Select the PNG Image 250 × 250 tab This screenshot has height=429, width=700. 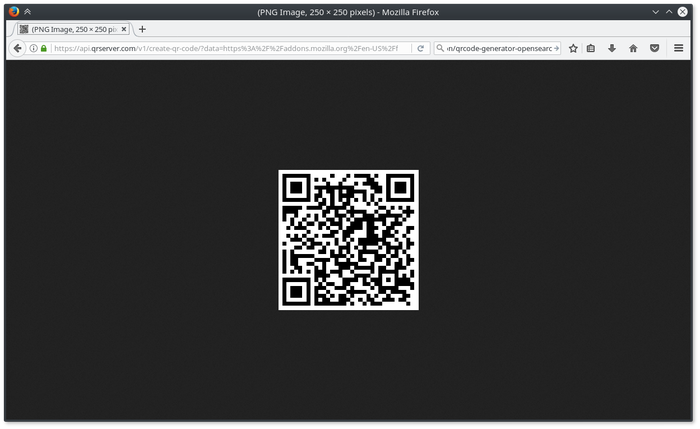point(74,29)
